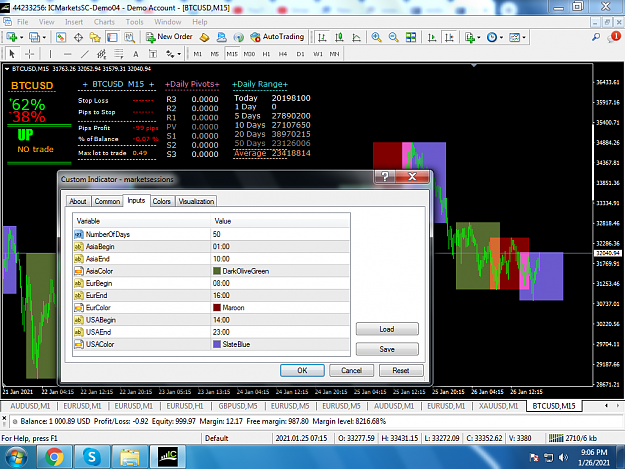Tile windows with the grid icon
The width and height of the screenshot is (625, 469).
click(x=411, y=37)
